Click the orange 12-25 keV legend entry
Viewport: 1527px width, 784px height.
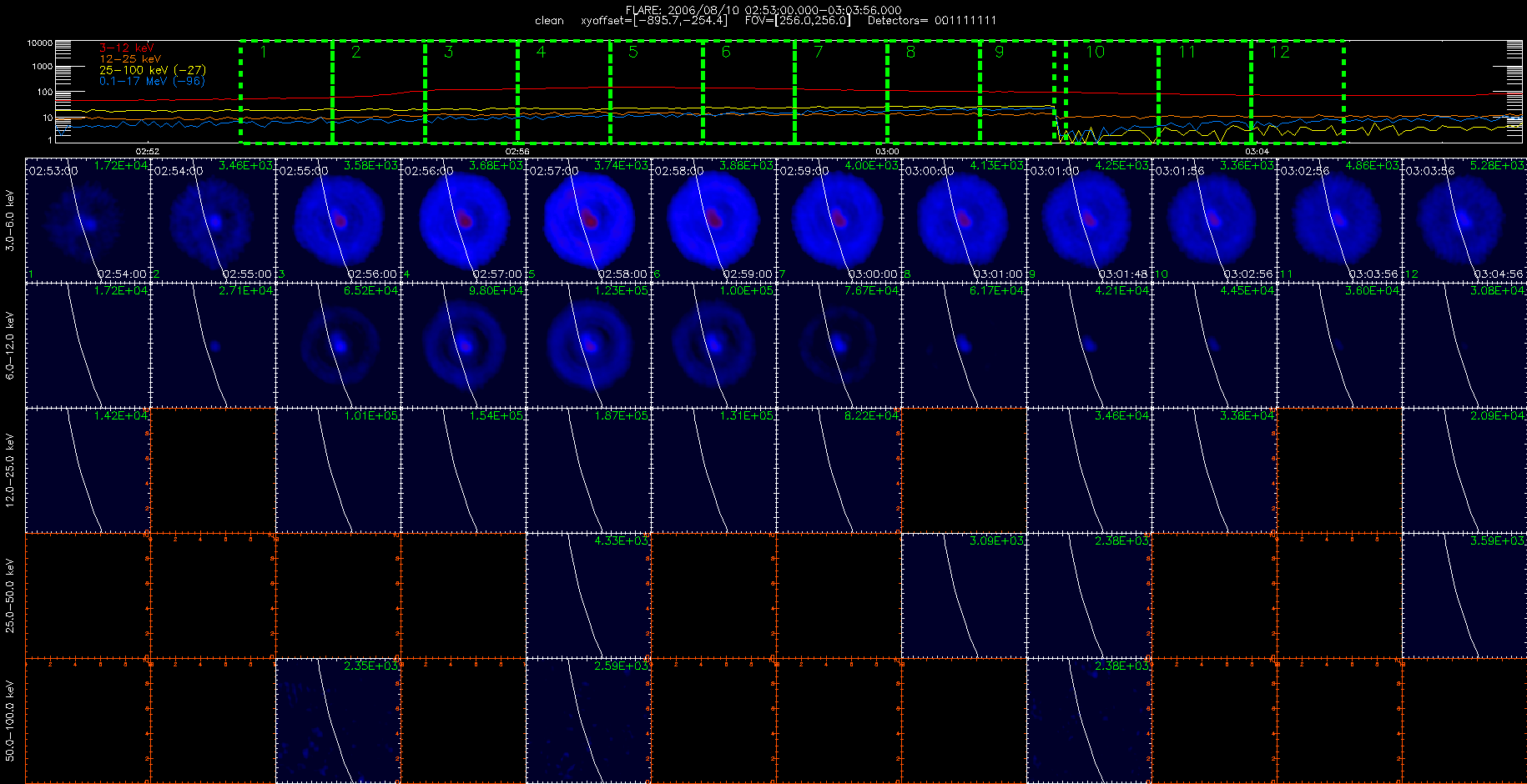pos(130,59)
